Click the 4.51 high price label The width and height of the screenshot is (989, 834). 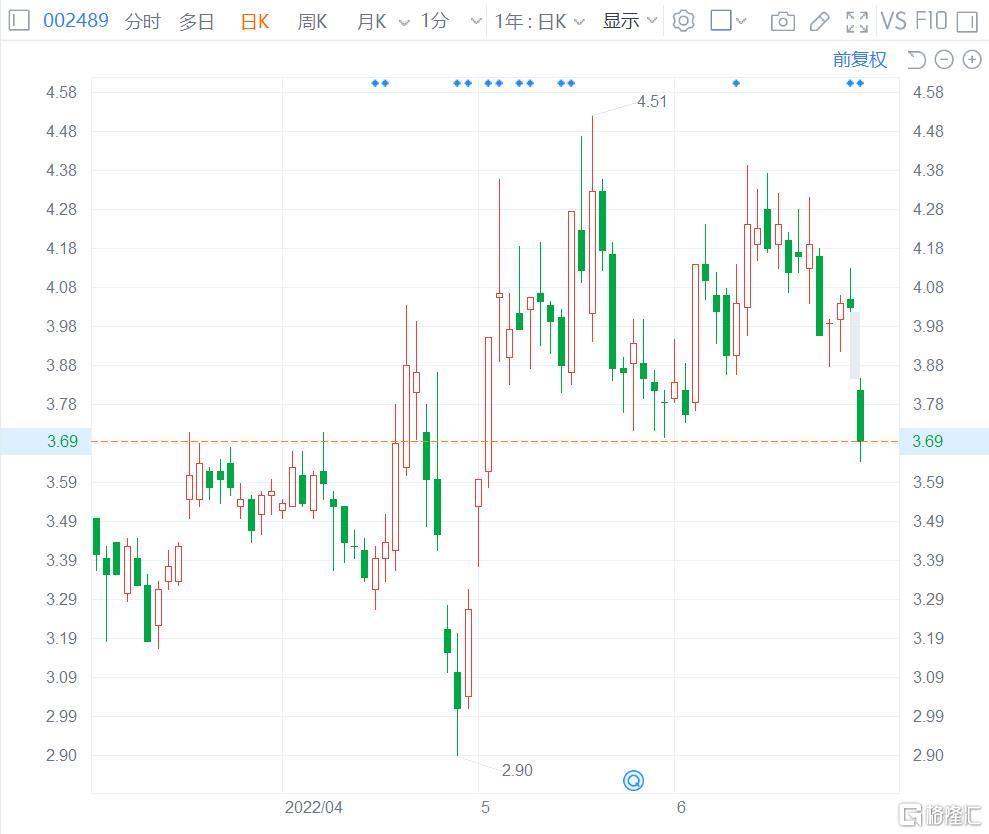(x=652, y=101)
